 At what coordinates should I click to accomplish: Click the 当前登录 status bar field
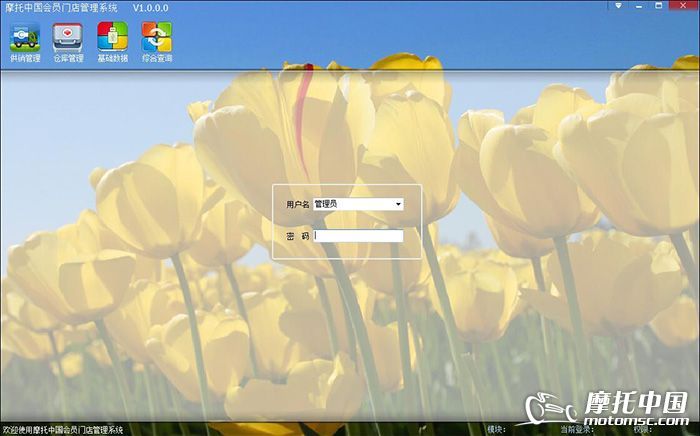(578, 430)
